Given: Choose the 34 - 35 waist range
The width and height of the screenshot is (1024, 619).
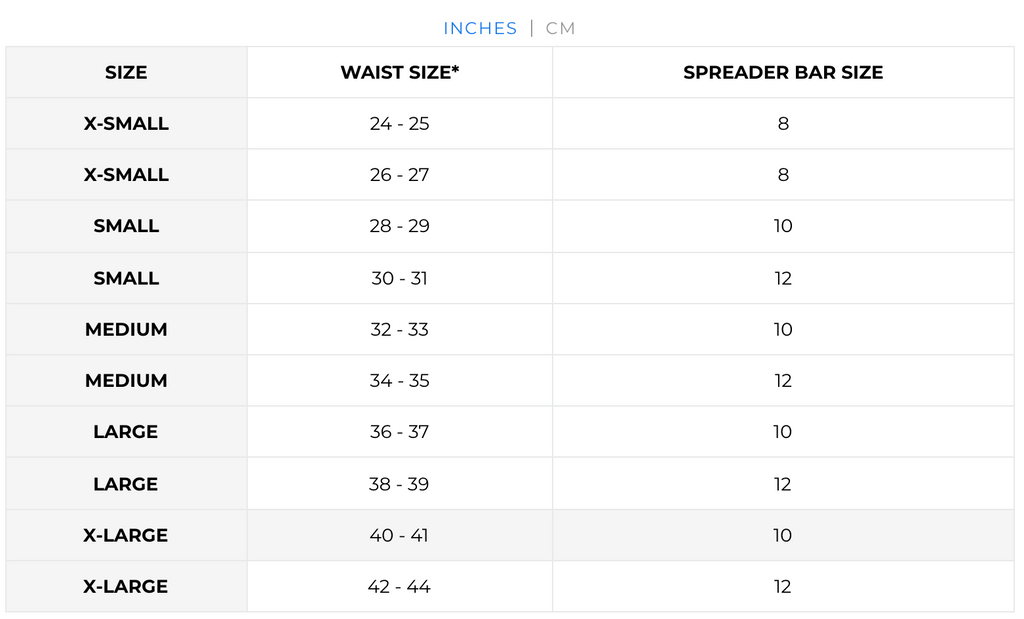Looking at the screenshot, I should tap(399, 381).
